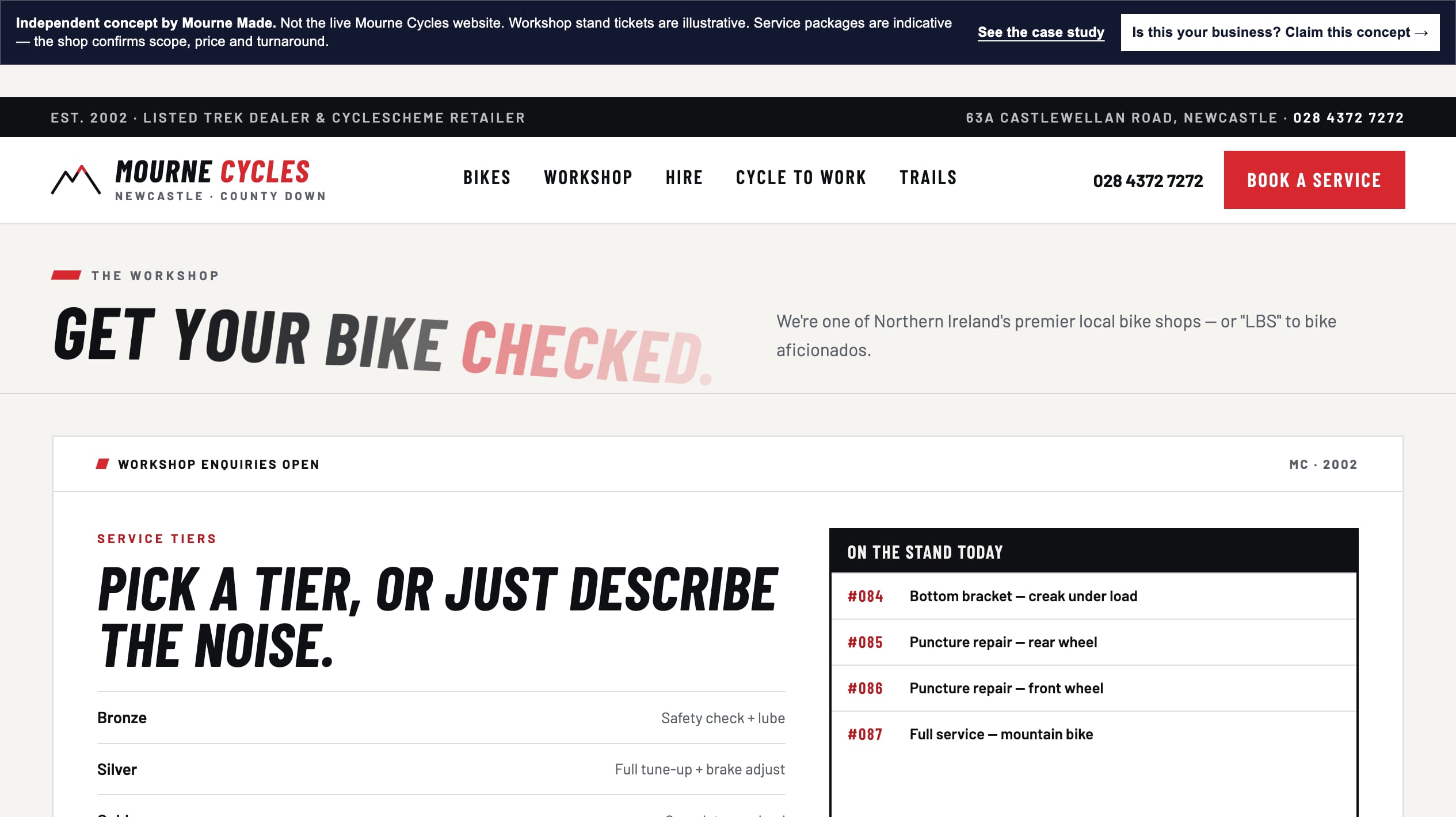Screen dimensions: 1456x817
Task: Click ticket #086 Puncture repair front wheel
Action: tap(1093, 689)
